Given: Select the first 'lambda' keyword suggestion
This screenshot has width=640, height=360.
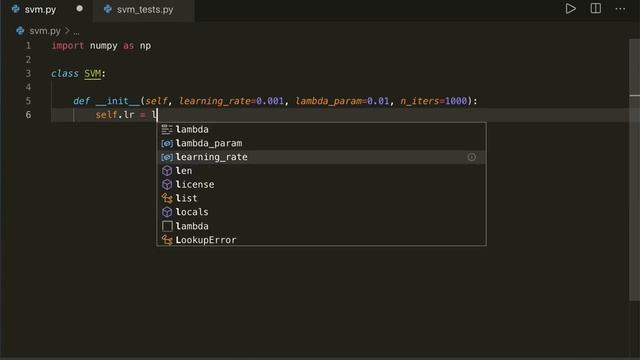Looking at the screenshot, I should [321, 129].
